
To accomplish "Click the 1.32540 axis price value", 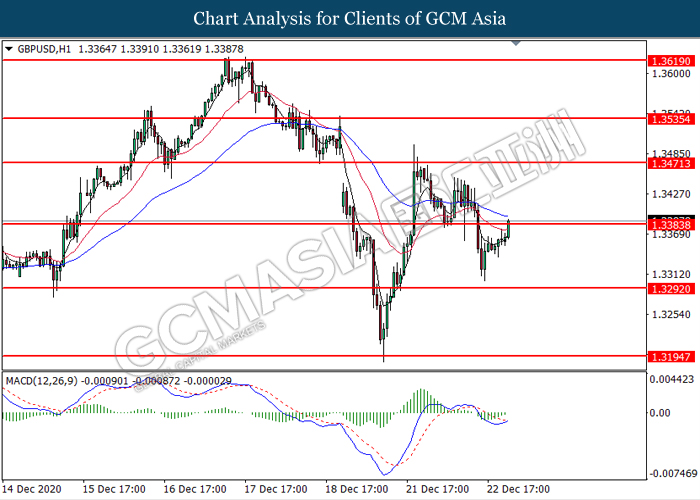I will click(671, 315).
